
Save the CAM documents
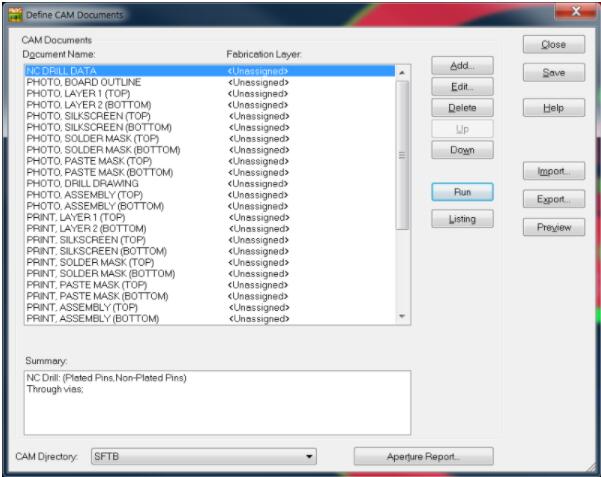point(554,72)
